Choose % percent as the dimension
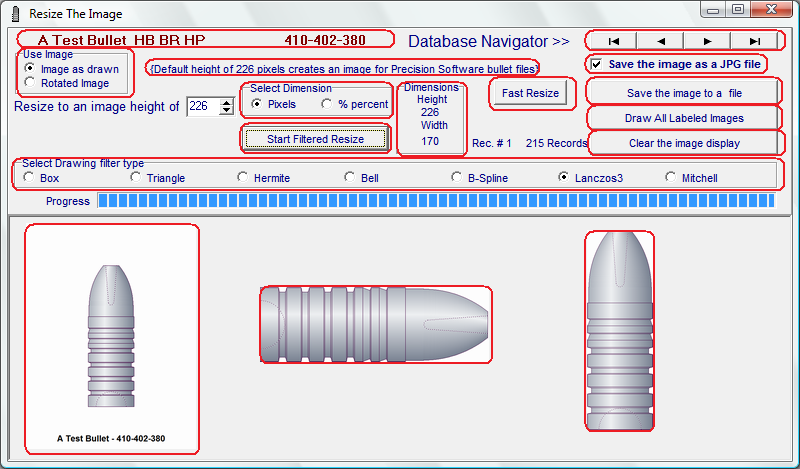800x469 pixels. 327,104
